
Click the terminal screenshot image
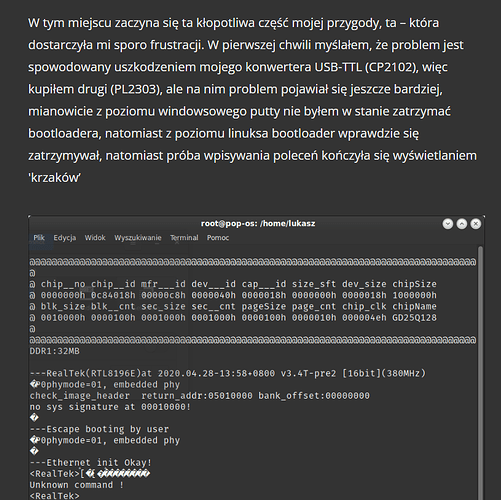(x=256, y=358)
